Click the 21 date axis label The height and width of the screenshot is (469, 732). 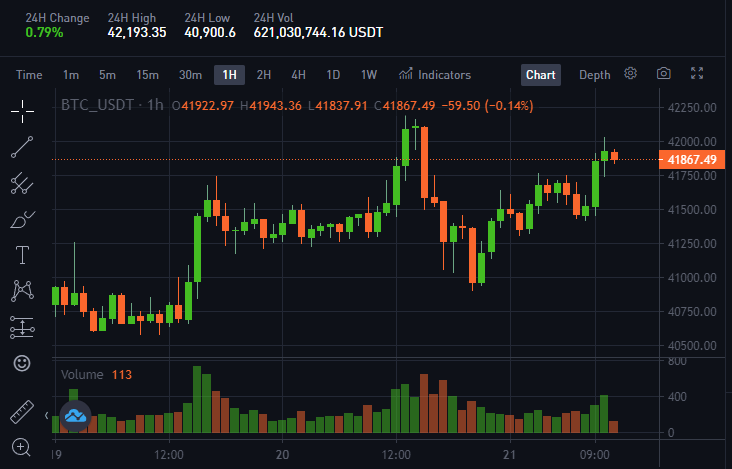click(x=510, y=455)
